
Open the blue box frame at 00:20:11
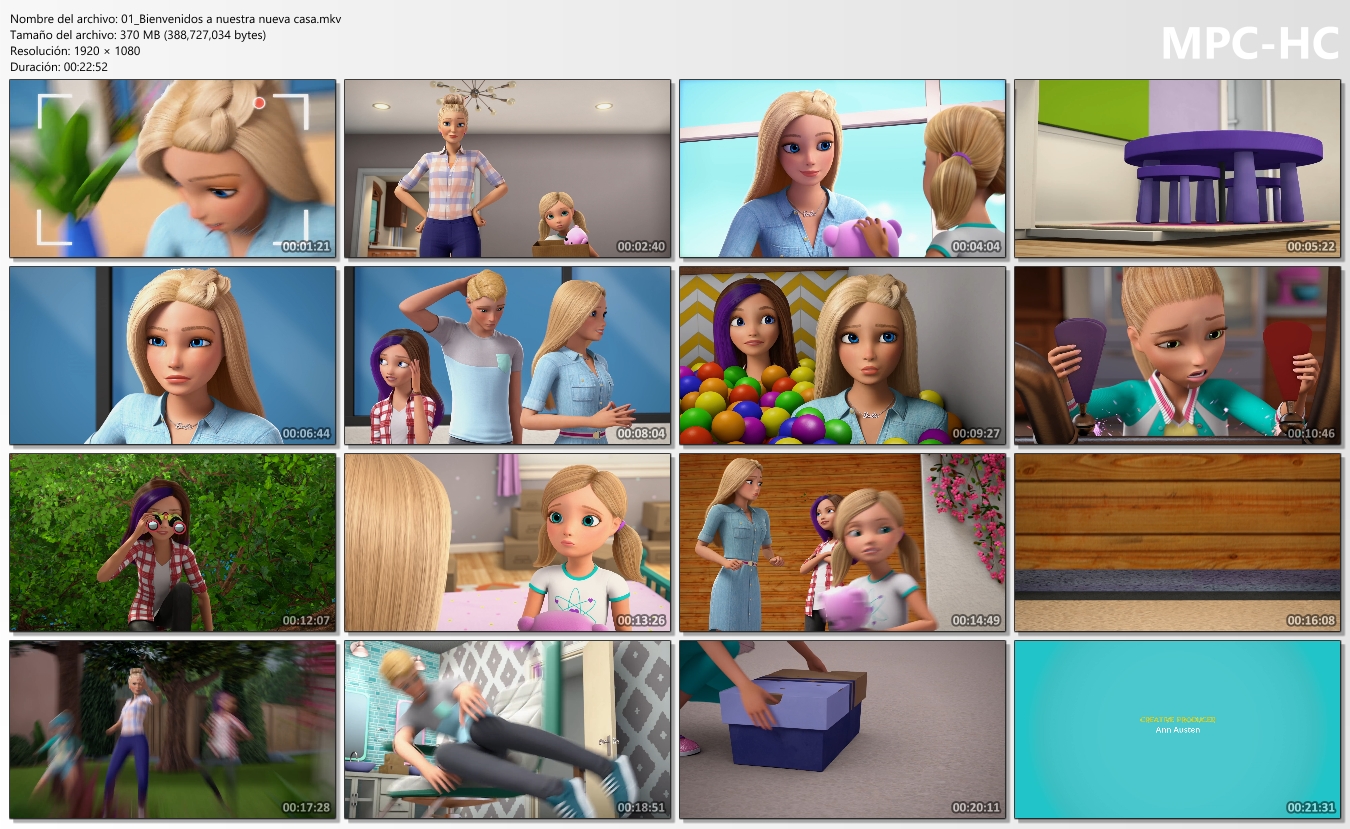click(x=843, y=730)
